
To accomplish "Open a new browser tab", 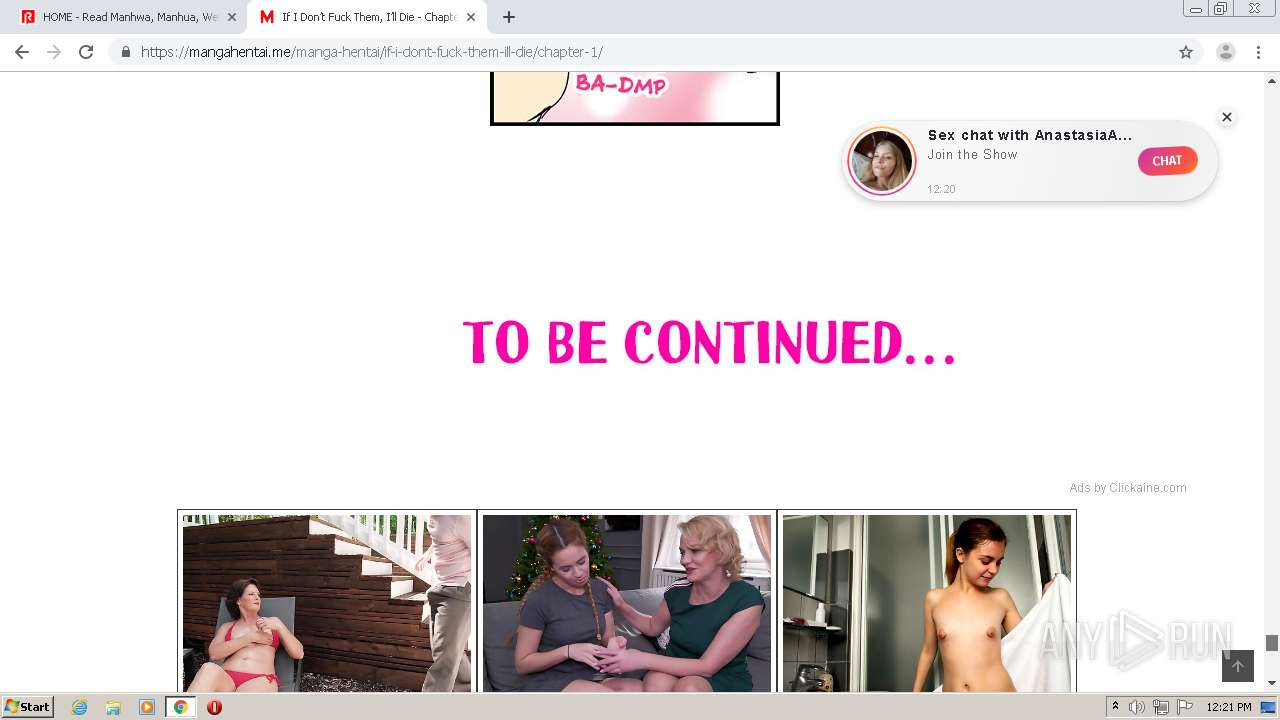I will 509,17.
